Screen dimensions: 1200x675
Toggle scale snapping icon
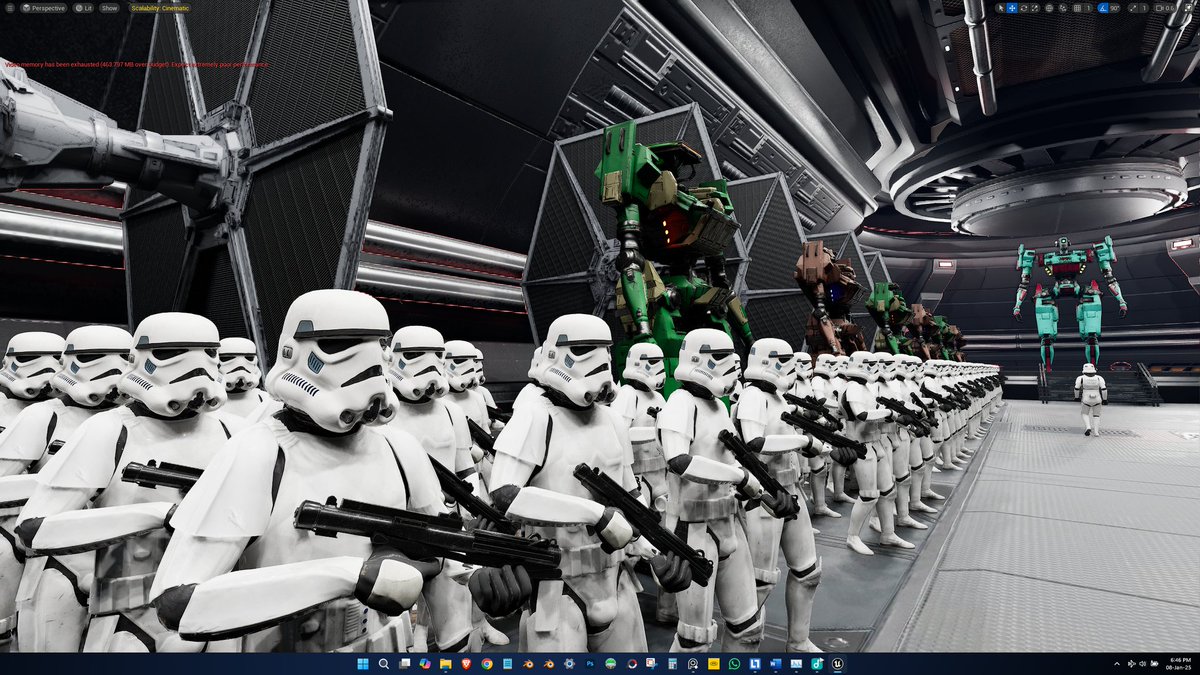[x=1132, y=8]
